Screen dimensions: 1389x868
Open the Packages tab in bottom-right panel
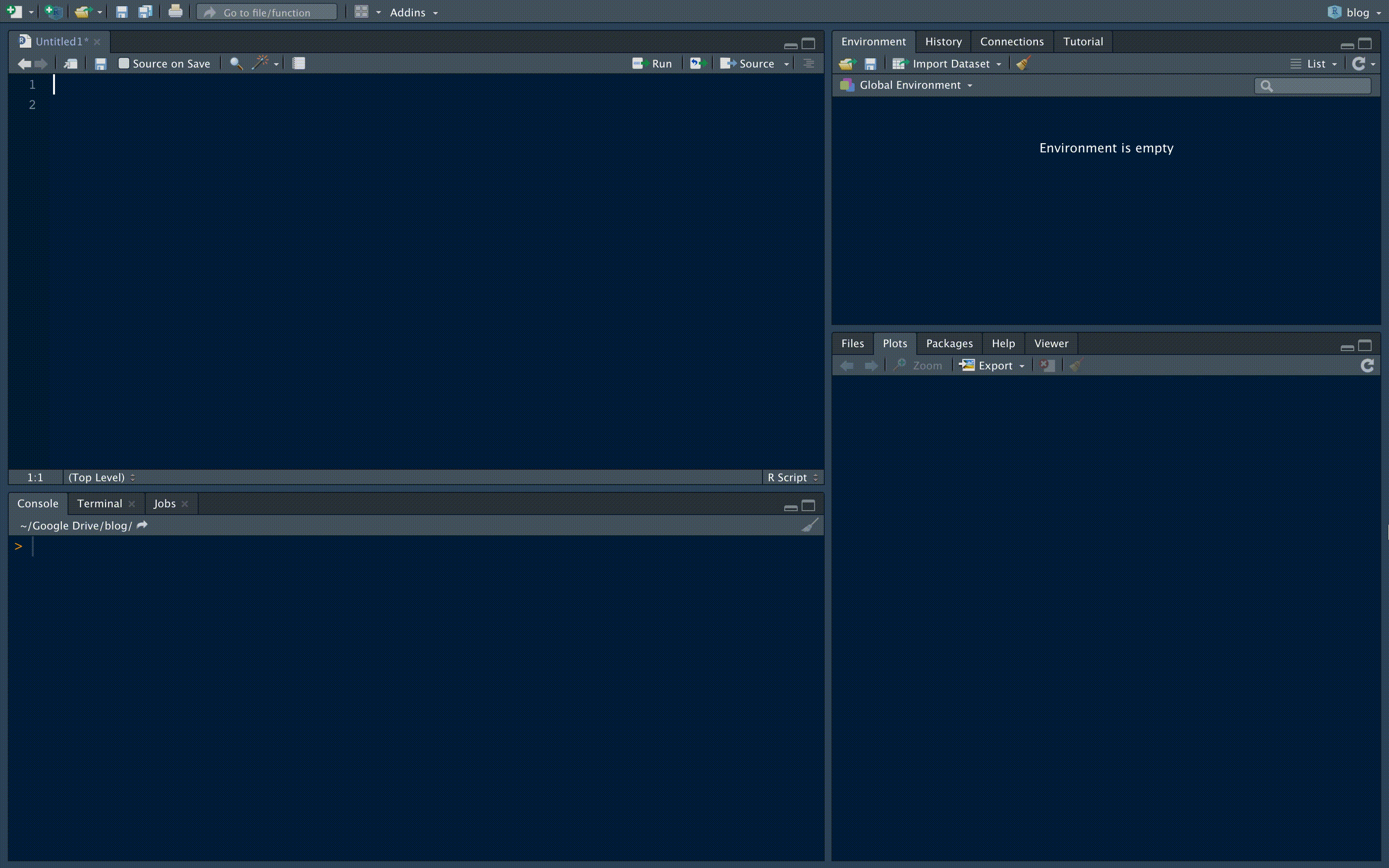click(x=948, y=343)
